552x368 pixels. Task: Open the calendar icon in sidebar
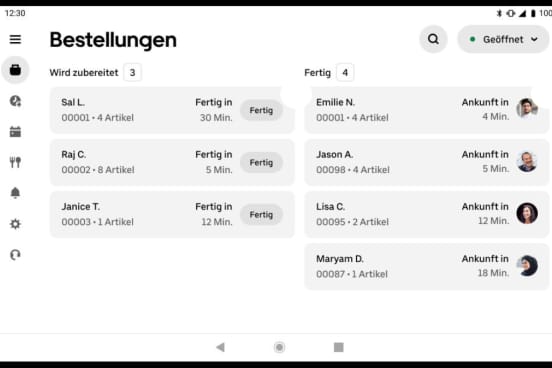point(15,132)
